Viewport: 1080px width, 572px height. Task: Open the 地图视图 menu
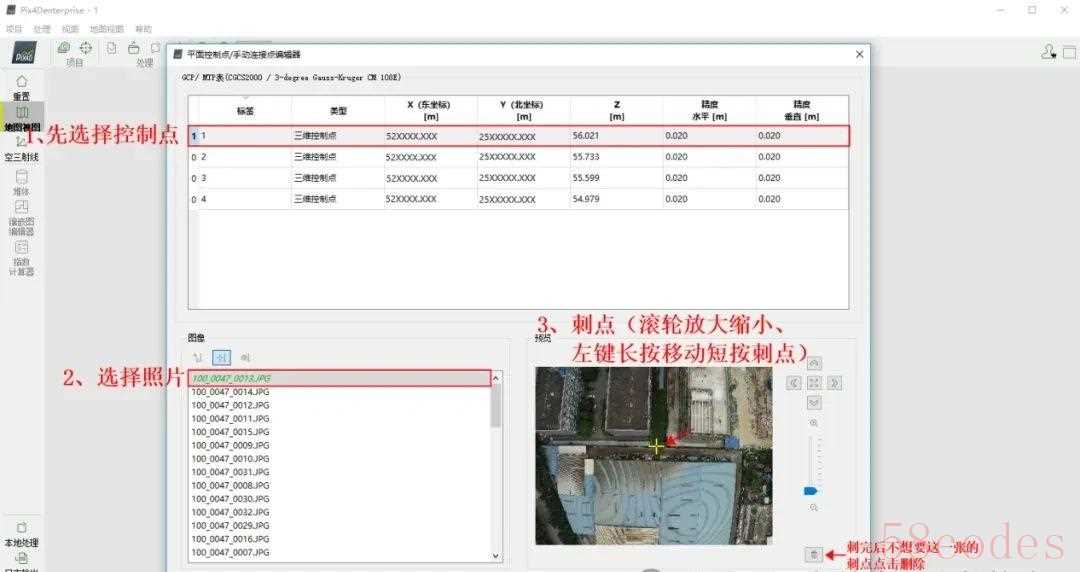107,29
